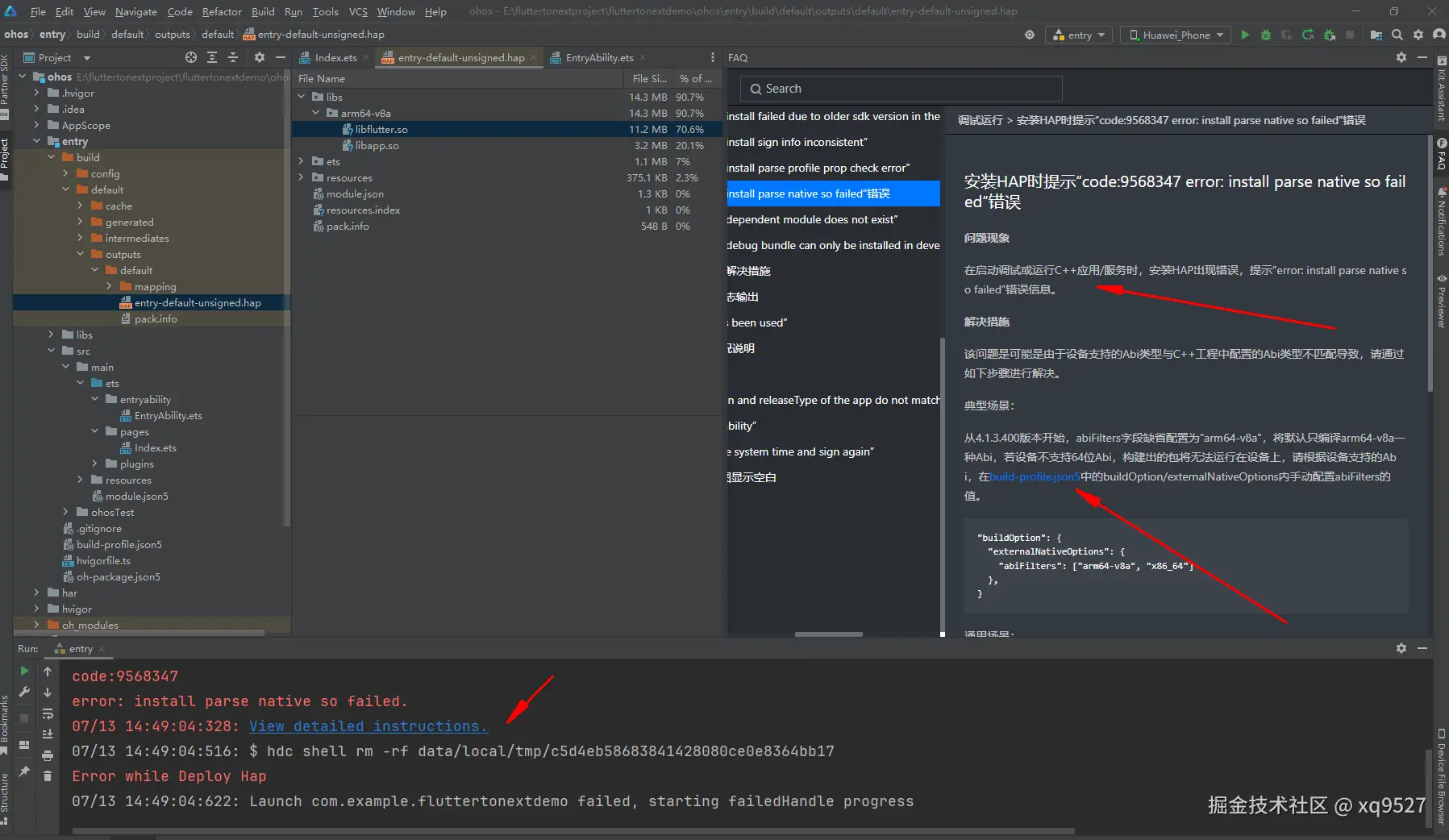Viewport: 1449px width, 840px height.
Task: Open the Huawei_Phone device dropdown
Action: click(1176, 35)
